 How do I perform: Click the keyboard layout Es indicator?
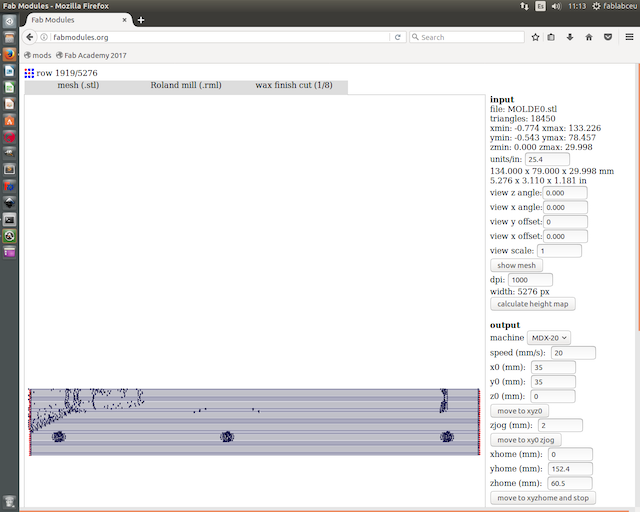coord(540,6)
